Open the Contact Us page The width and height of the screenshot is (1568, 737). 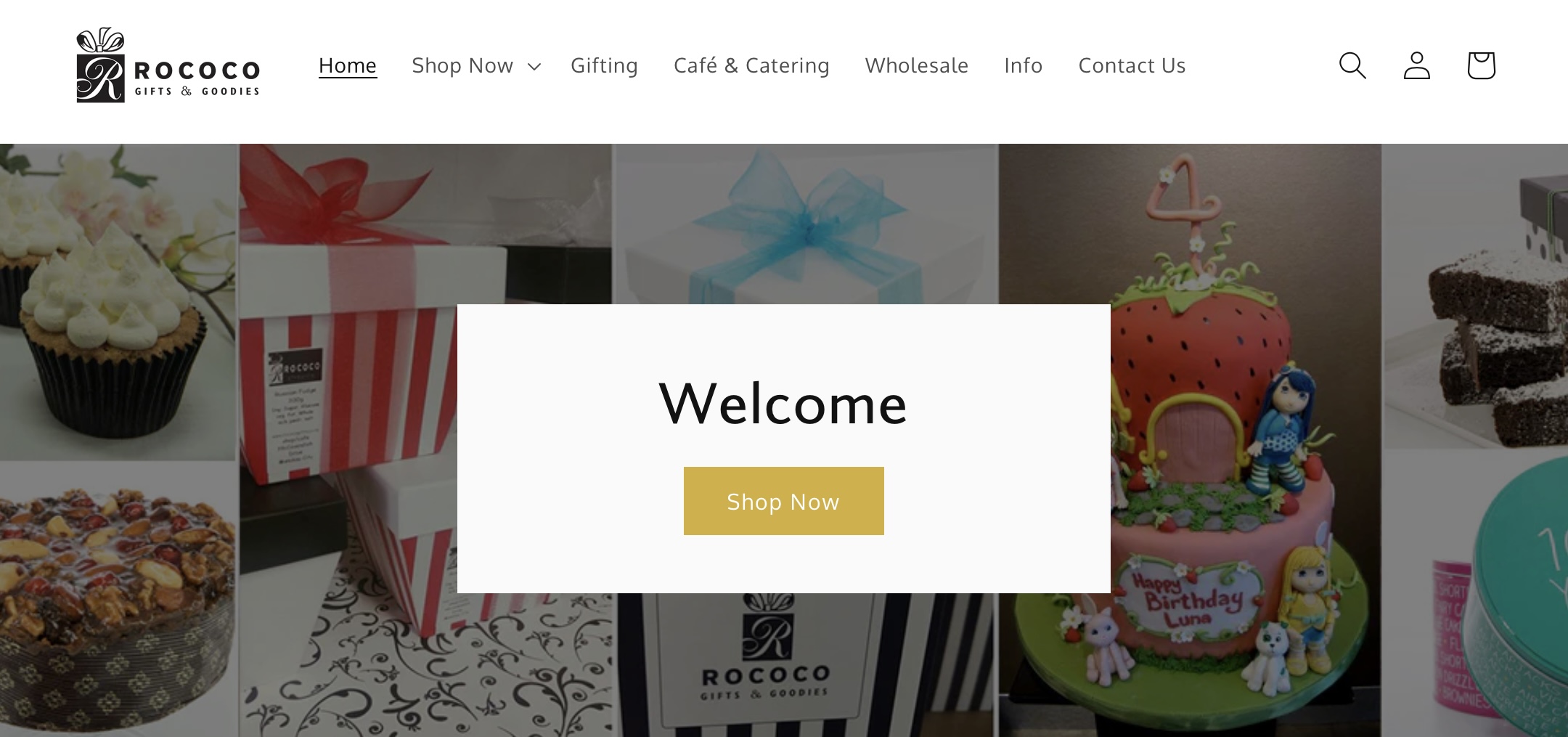point(1132,65)
